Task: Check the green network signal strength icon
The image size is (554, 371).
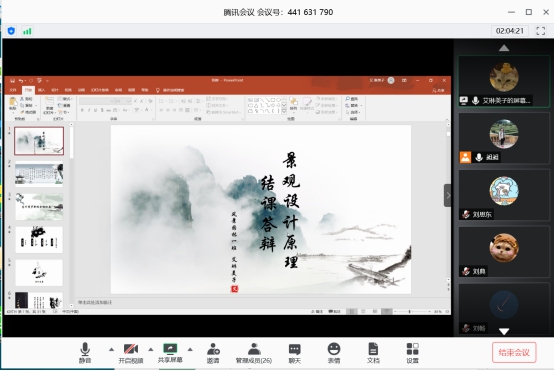Action: (x=27, y=31)
